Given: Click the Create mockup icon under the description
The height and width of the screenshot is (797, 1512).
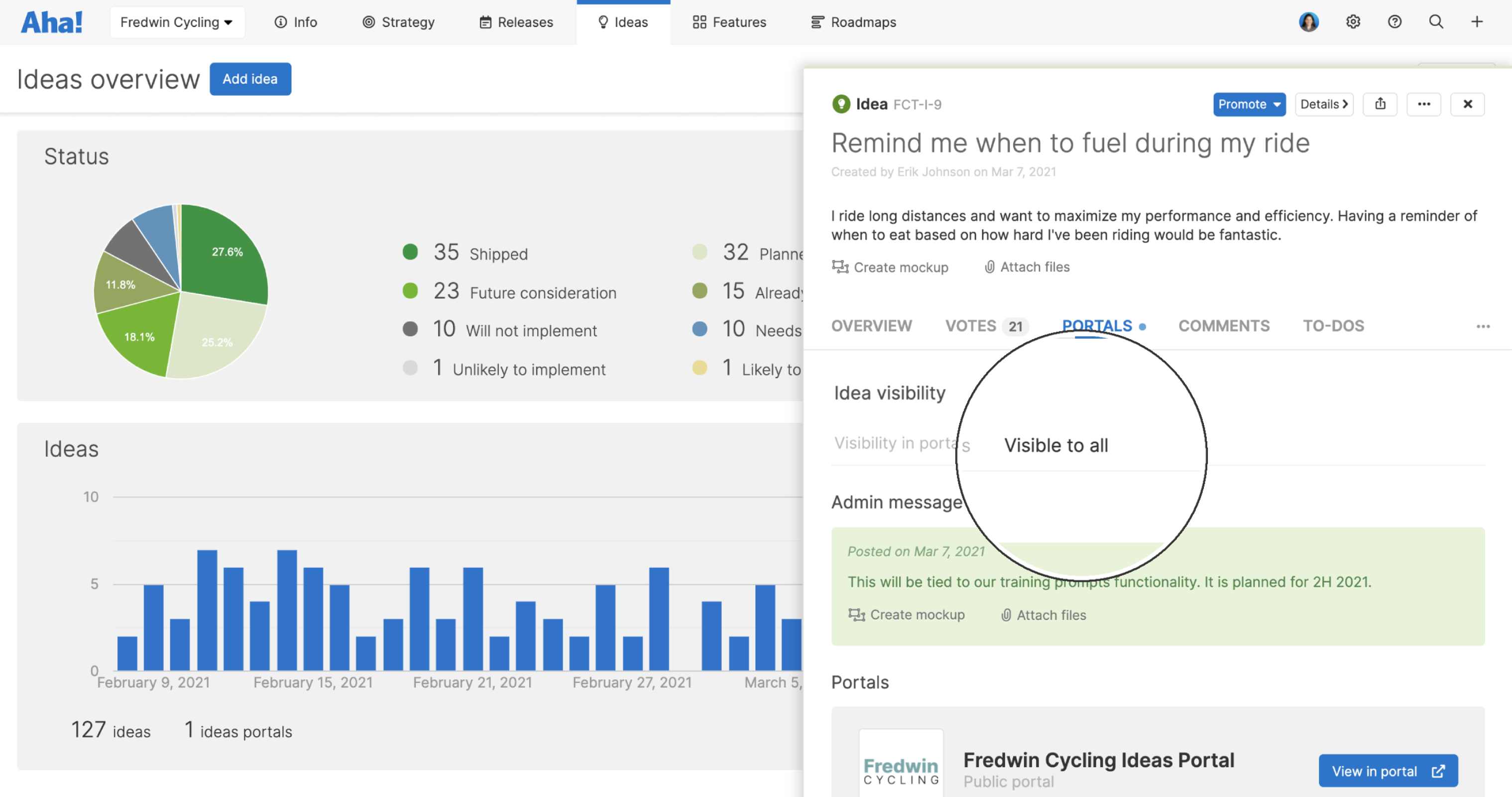Looking at the screenshot, I should click(x=840, y=266).
